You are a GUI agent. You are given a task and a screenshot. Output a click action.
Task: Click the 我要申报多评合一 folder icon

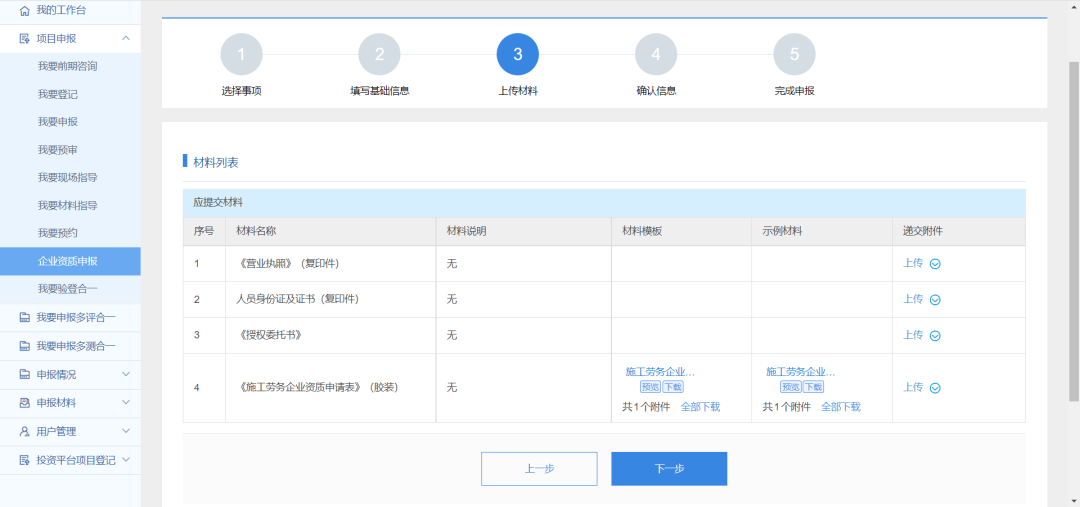pos(25,318)
